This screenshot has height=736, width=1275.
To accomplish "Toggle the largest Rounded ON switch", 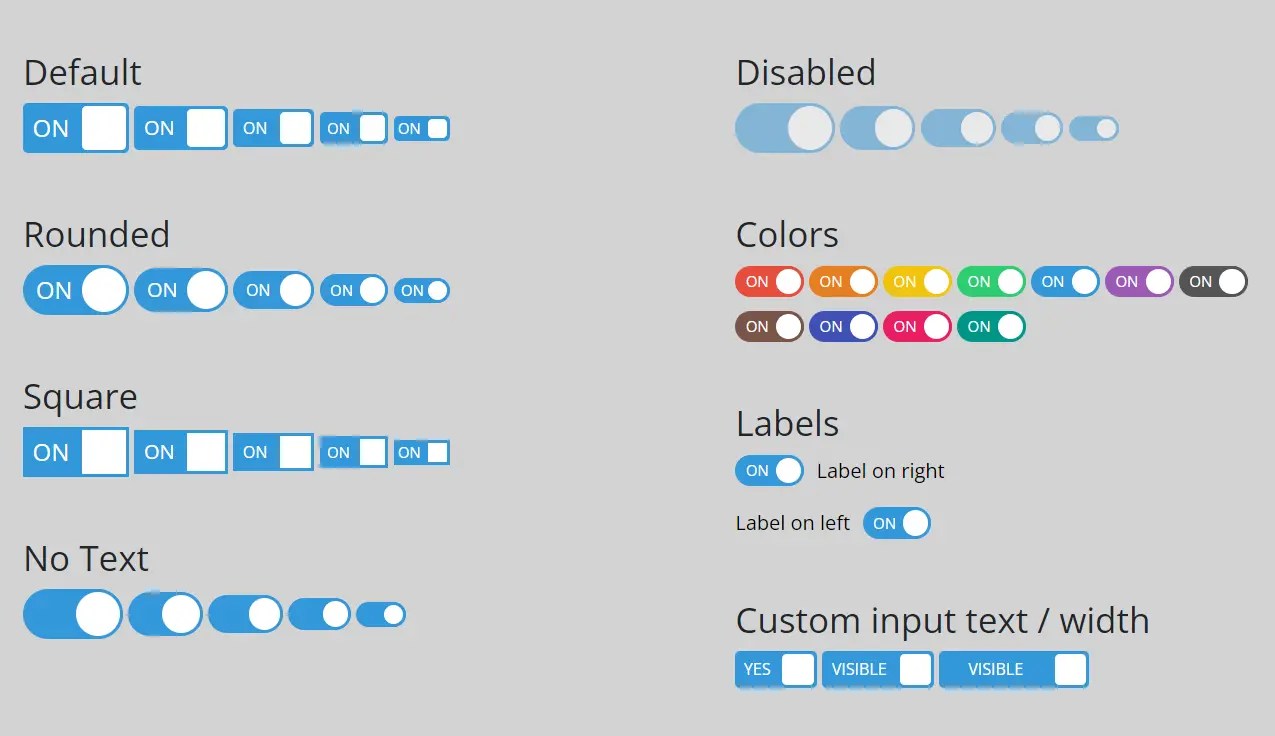I will pyautogui.click(x=75, y=290).
